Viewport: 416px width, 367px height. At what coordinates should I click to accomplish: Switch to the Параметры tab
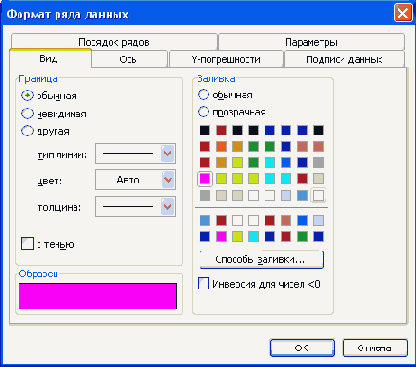coord(311,42)
